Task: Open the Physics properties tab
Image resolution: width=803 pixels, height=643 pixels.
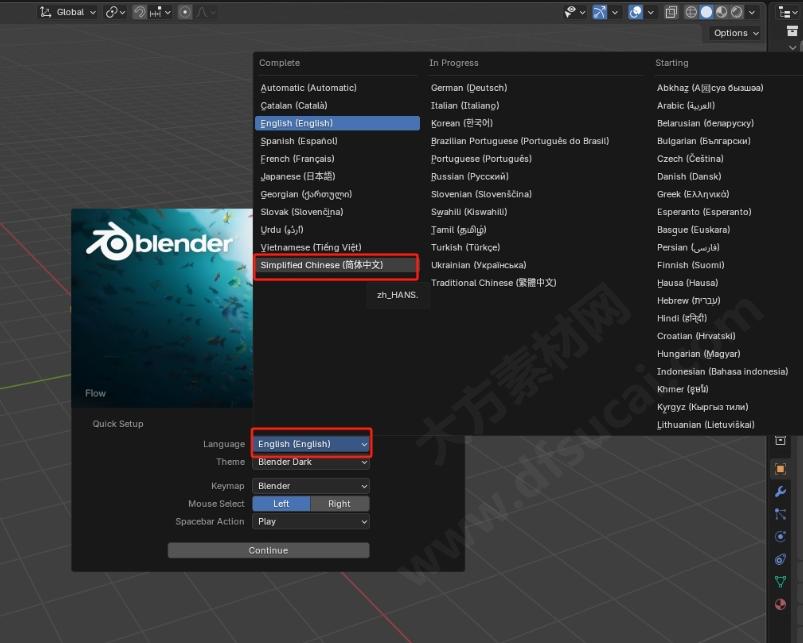Action: (780, 537)
